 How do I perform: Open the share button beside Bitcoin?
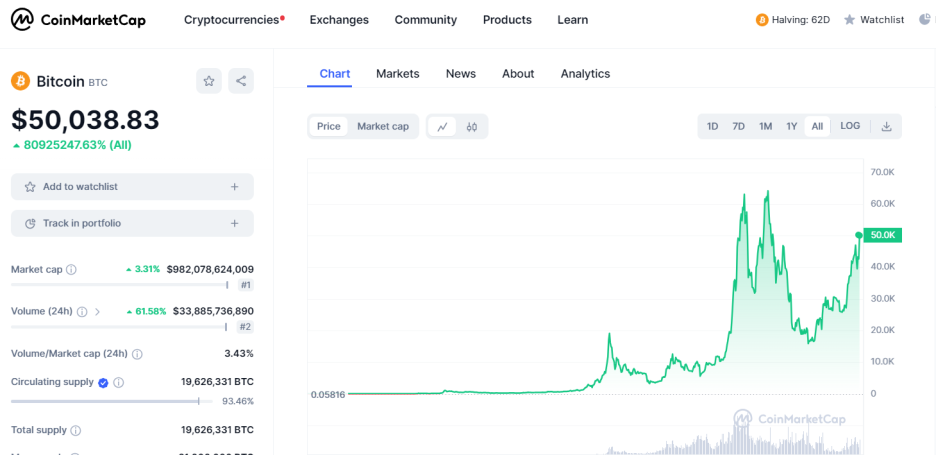coord(241,81)
